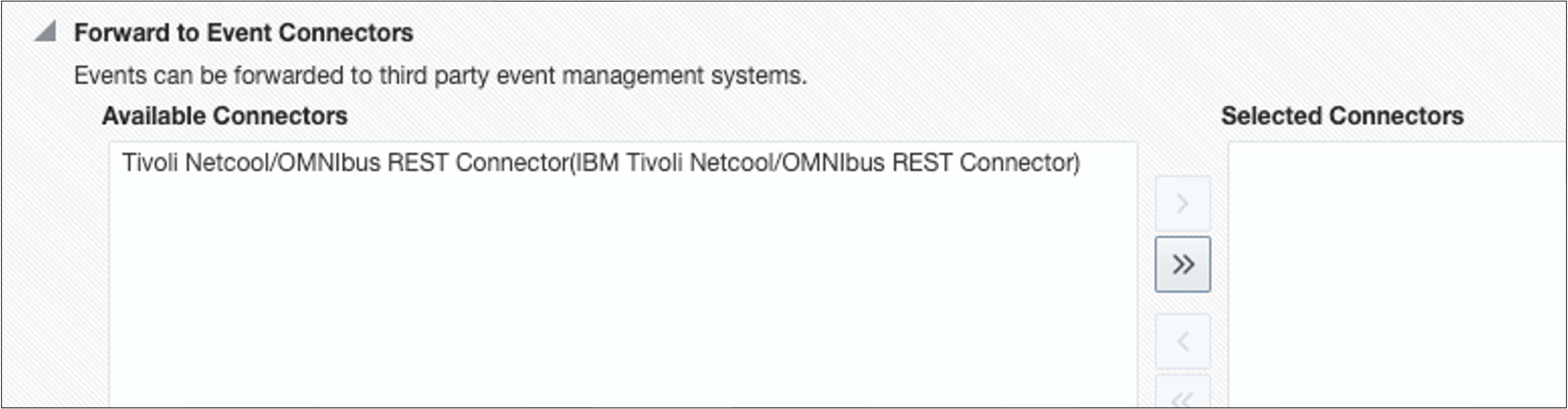
Task: Focus the empty Selected Connectors pane
Action: (1398, 275)
